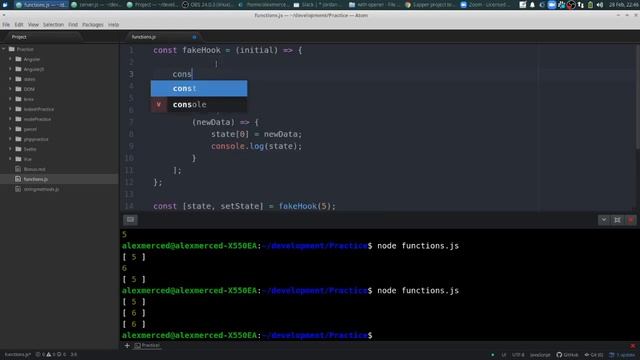Open the Selection menu
The height and width of the screenshot is (360, 640).
(x=53, y=25)
